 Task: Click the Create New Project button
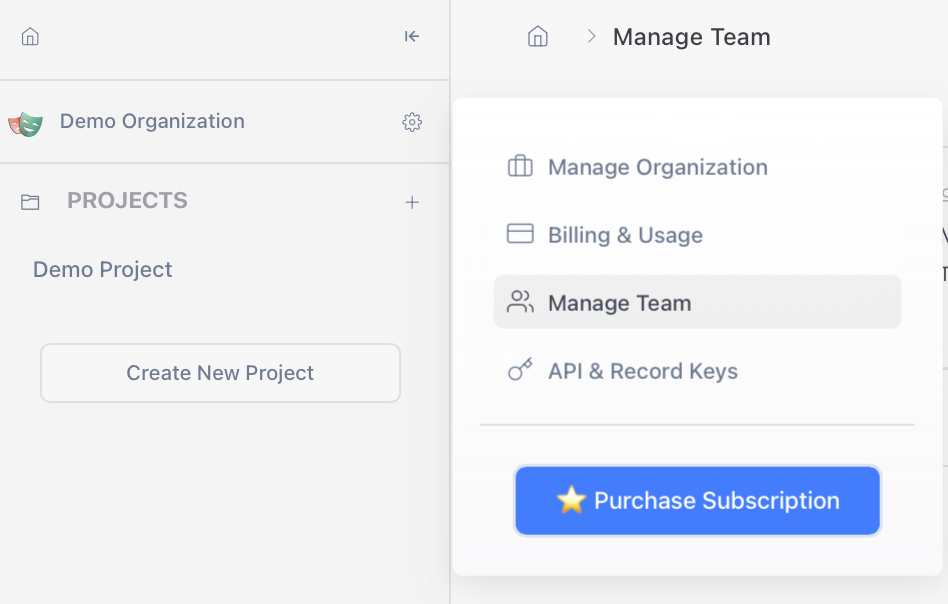pos(220,373)
